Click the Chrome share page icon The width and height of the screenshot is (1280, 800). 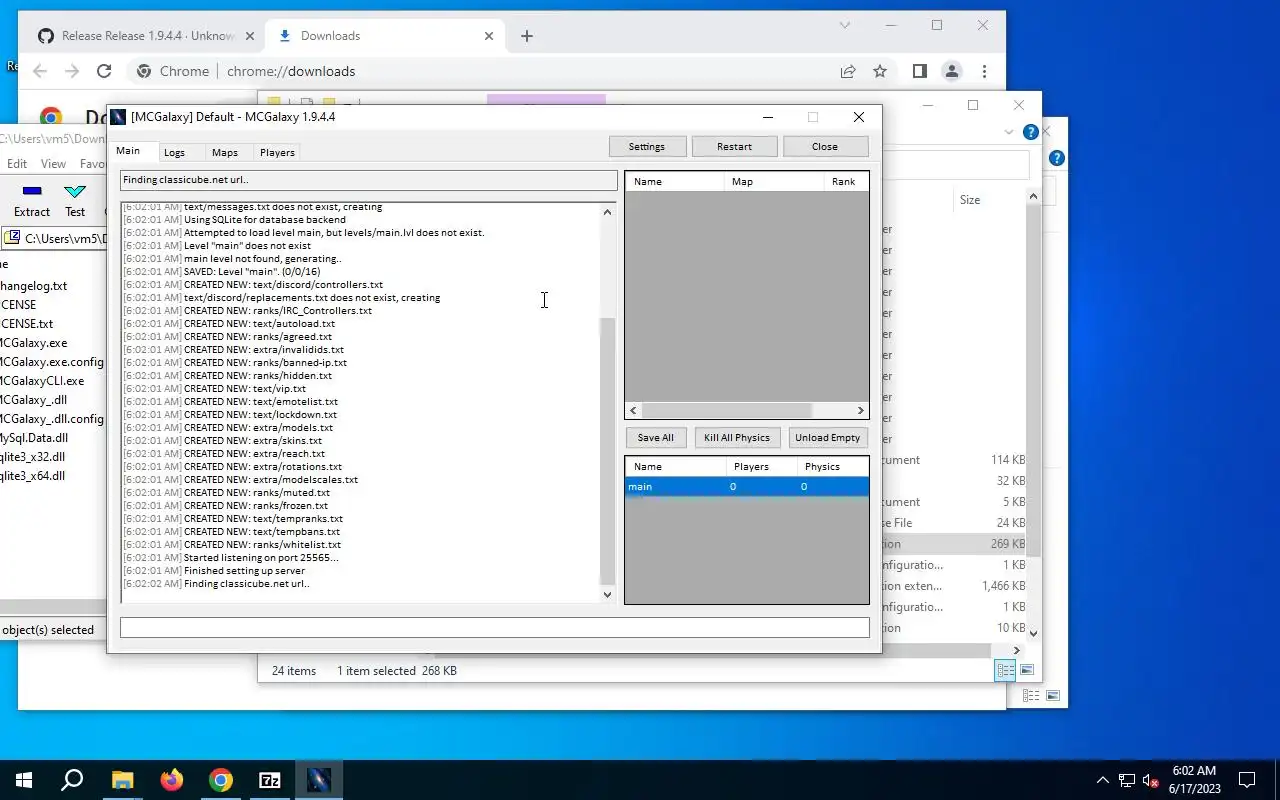point(848,71)
